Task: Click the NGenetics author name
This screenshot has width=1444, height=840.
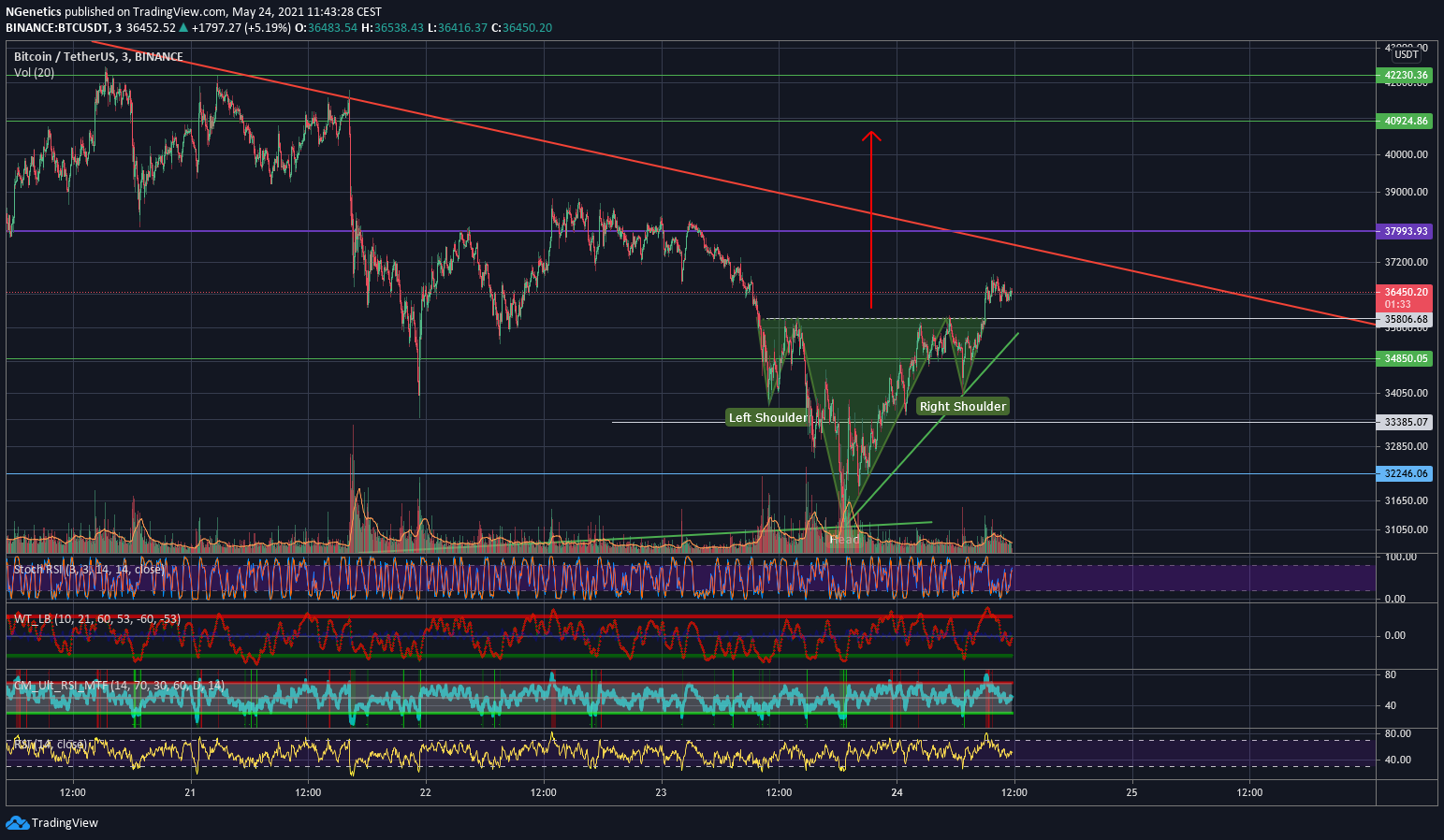Action: pyautogui.click(x=33, y=12)
